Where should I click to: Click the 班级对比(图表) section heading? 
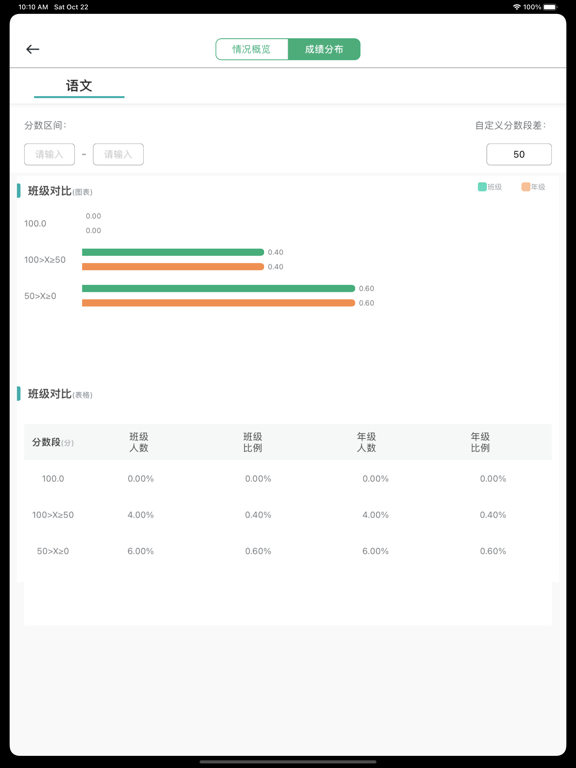[x=60, y=191]
